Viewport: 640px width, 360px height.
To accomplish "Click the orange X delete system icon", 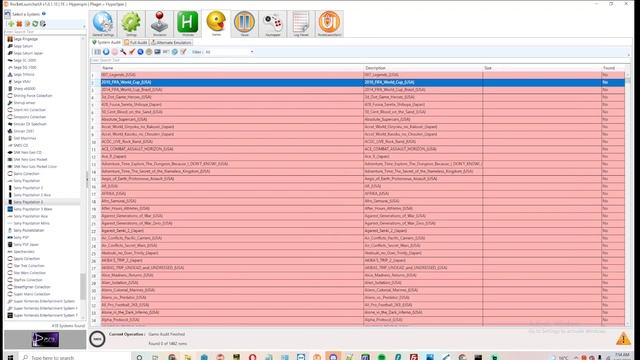I will tap(19, 24).
